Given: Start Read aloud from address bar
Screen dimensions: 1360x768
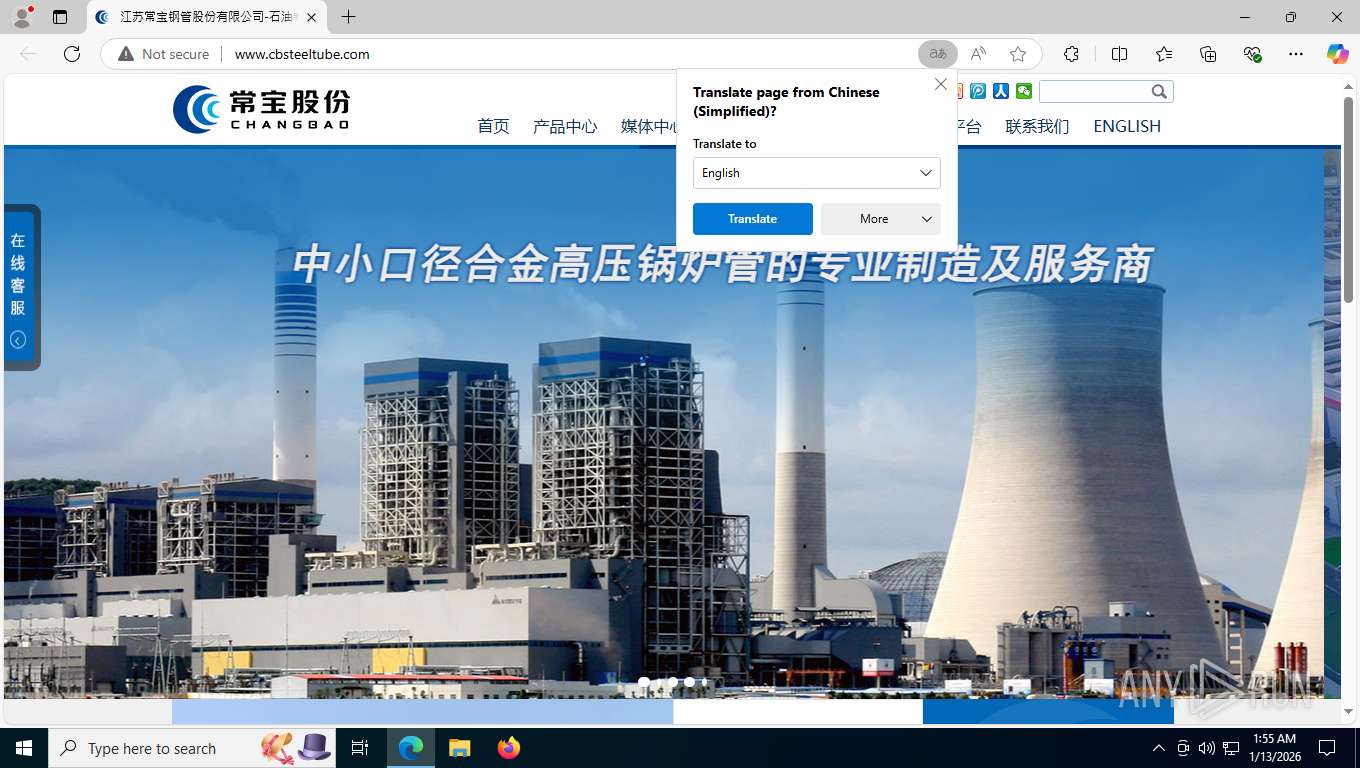Looking at the screenshot, I should [978, 54].
